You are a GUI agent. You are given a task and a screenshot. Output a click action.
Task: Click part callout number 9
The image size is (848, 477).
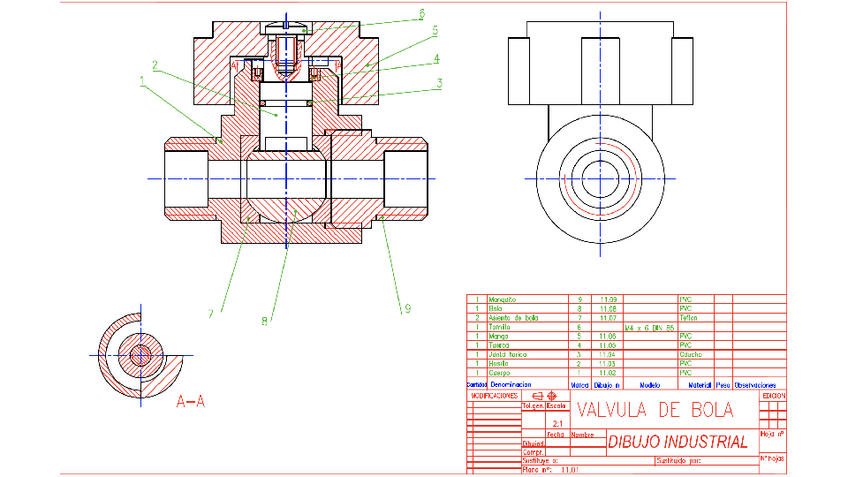tap(407, 309)
